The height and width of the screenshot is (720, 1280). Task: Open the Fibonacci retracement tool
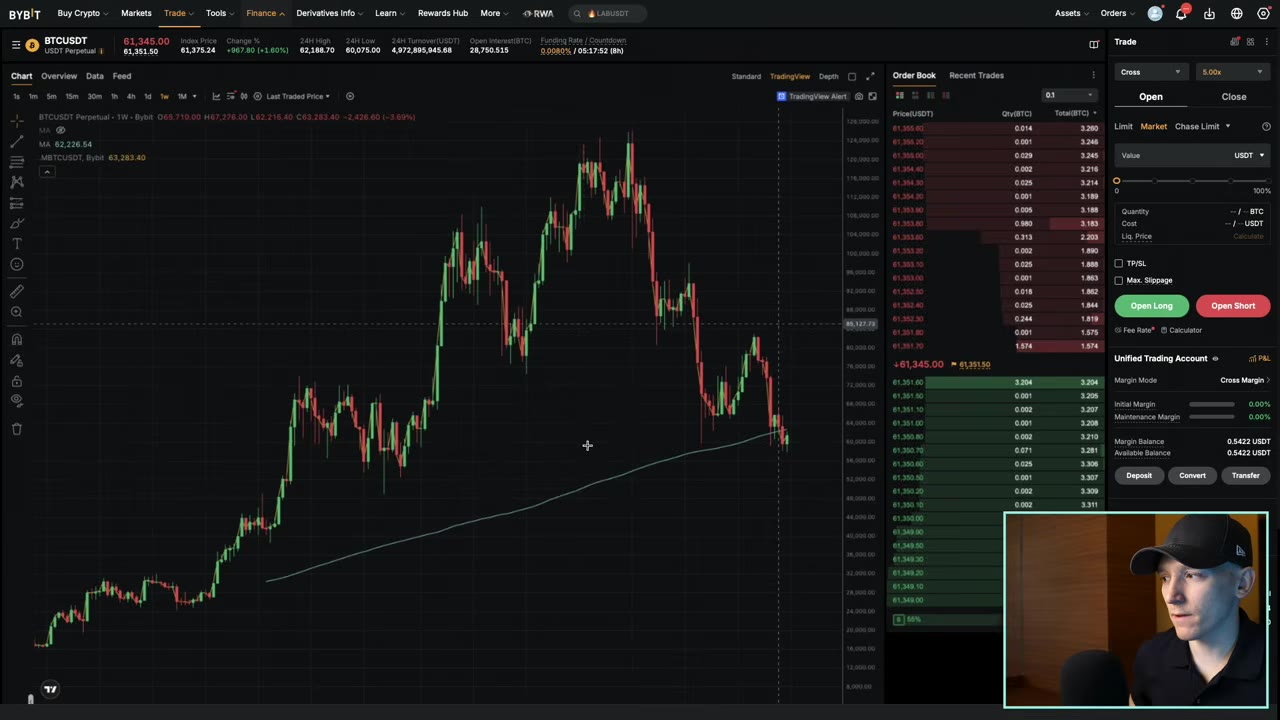pos(17,161)
